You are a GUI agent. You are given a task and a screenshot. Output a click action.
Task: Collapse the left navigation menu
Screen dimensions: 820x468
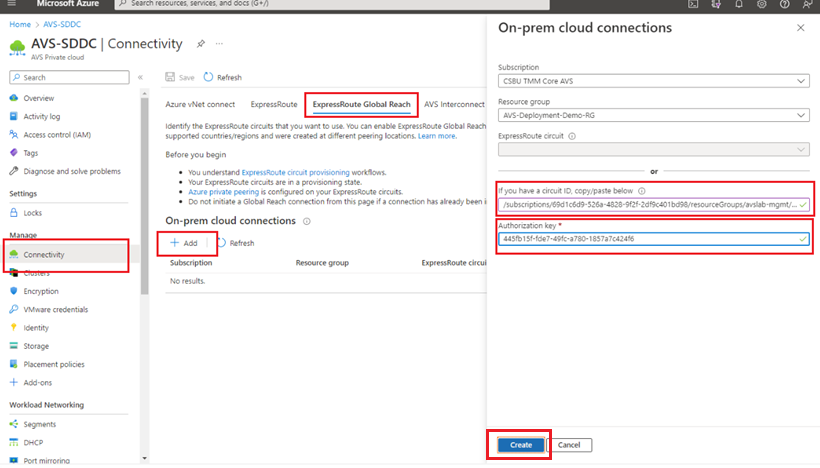(x=140, y=77)
